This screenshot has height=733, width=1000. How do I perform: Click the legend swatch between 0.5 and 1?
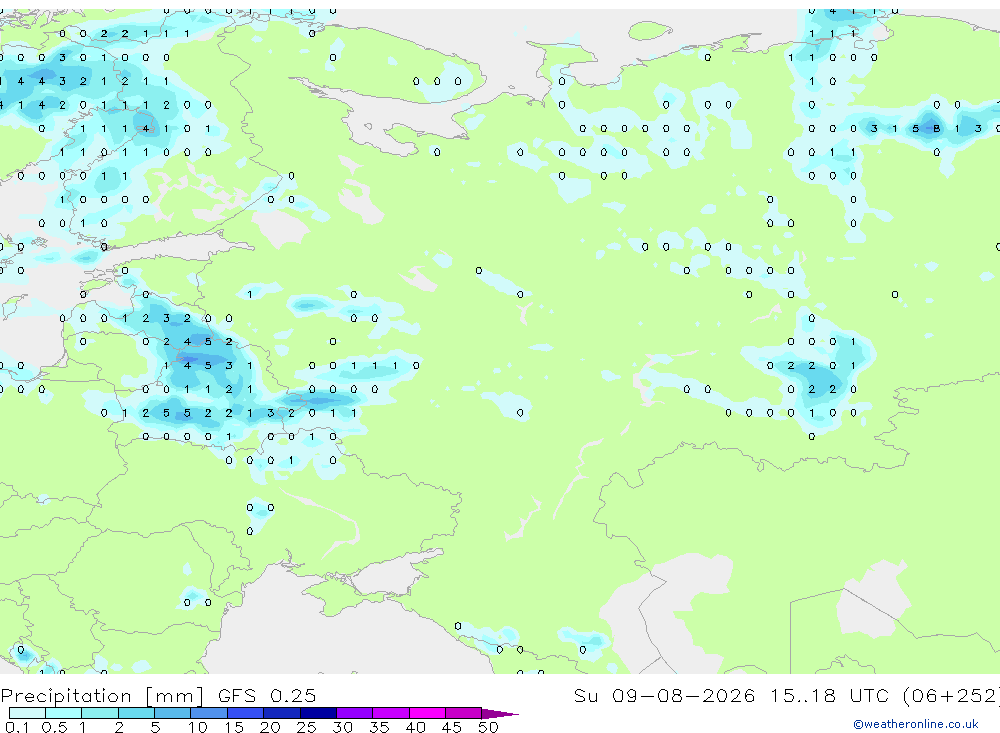[64, 713]
